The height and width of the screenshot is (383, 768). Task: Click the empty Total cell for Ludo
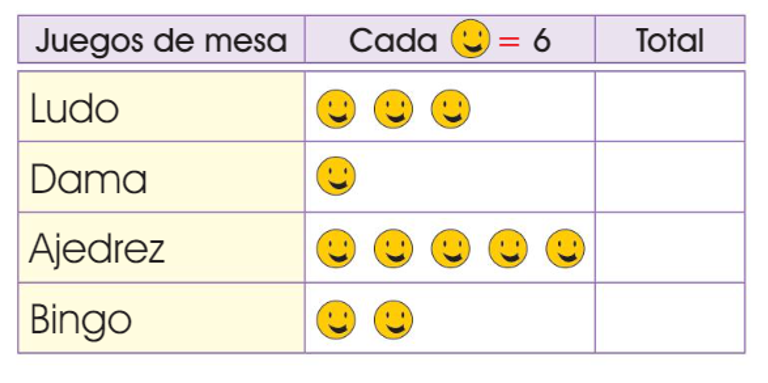click(x=670, y=106)
